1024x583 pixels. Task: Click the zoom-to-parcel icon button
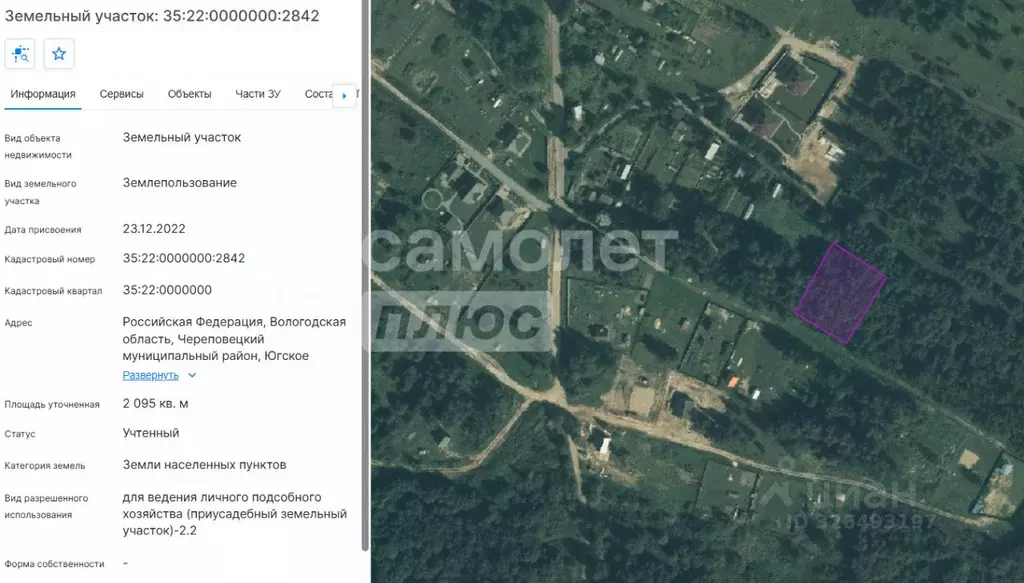coord(20,54)
